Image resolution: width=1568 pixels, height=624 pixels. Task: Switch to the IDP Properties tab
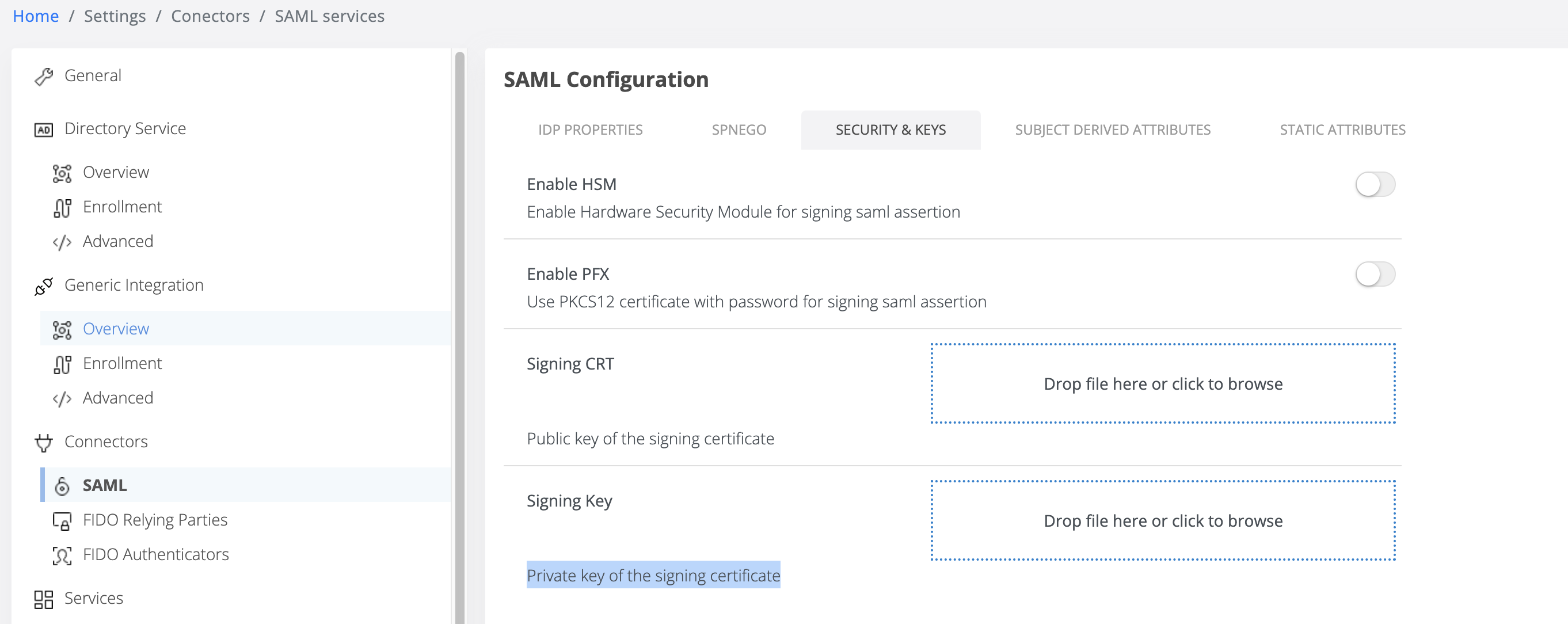591,130
